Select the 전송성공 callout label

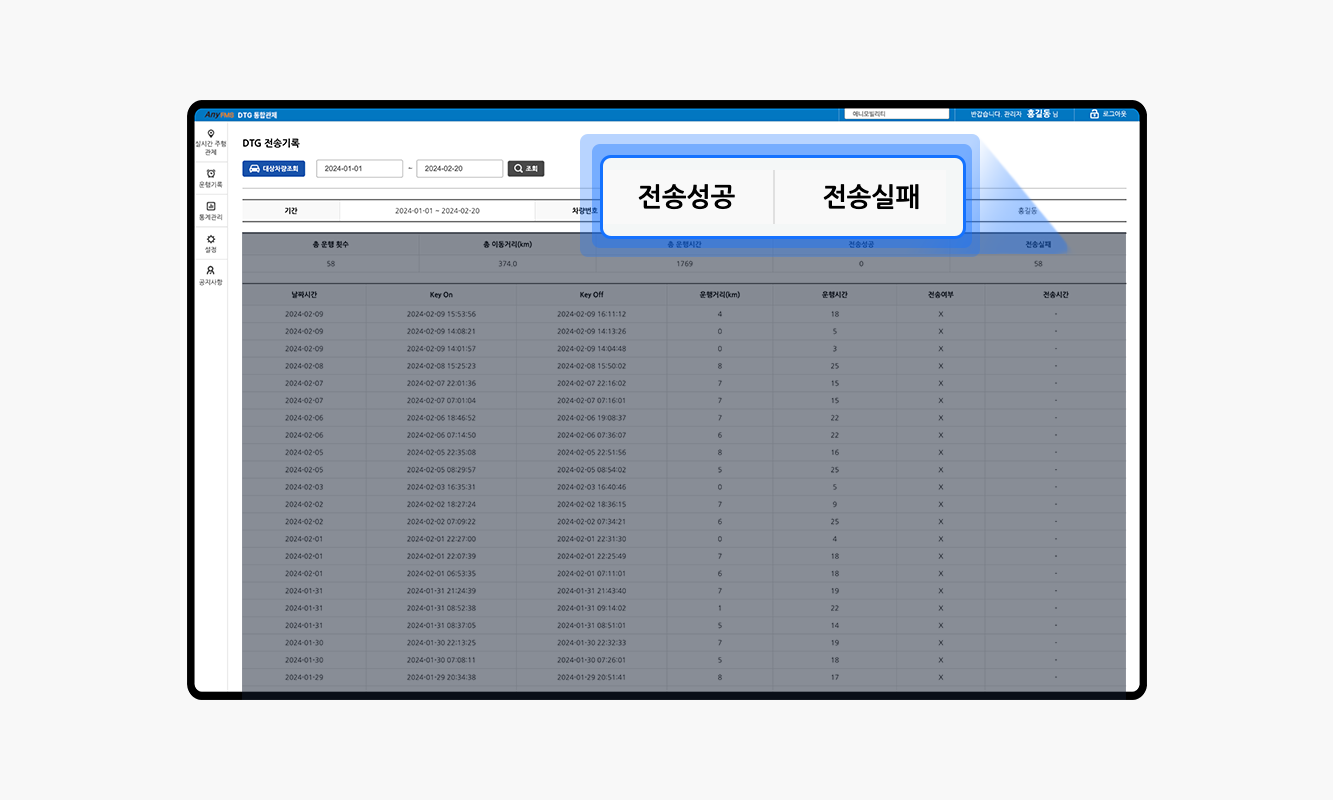686,197
